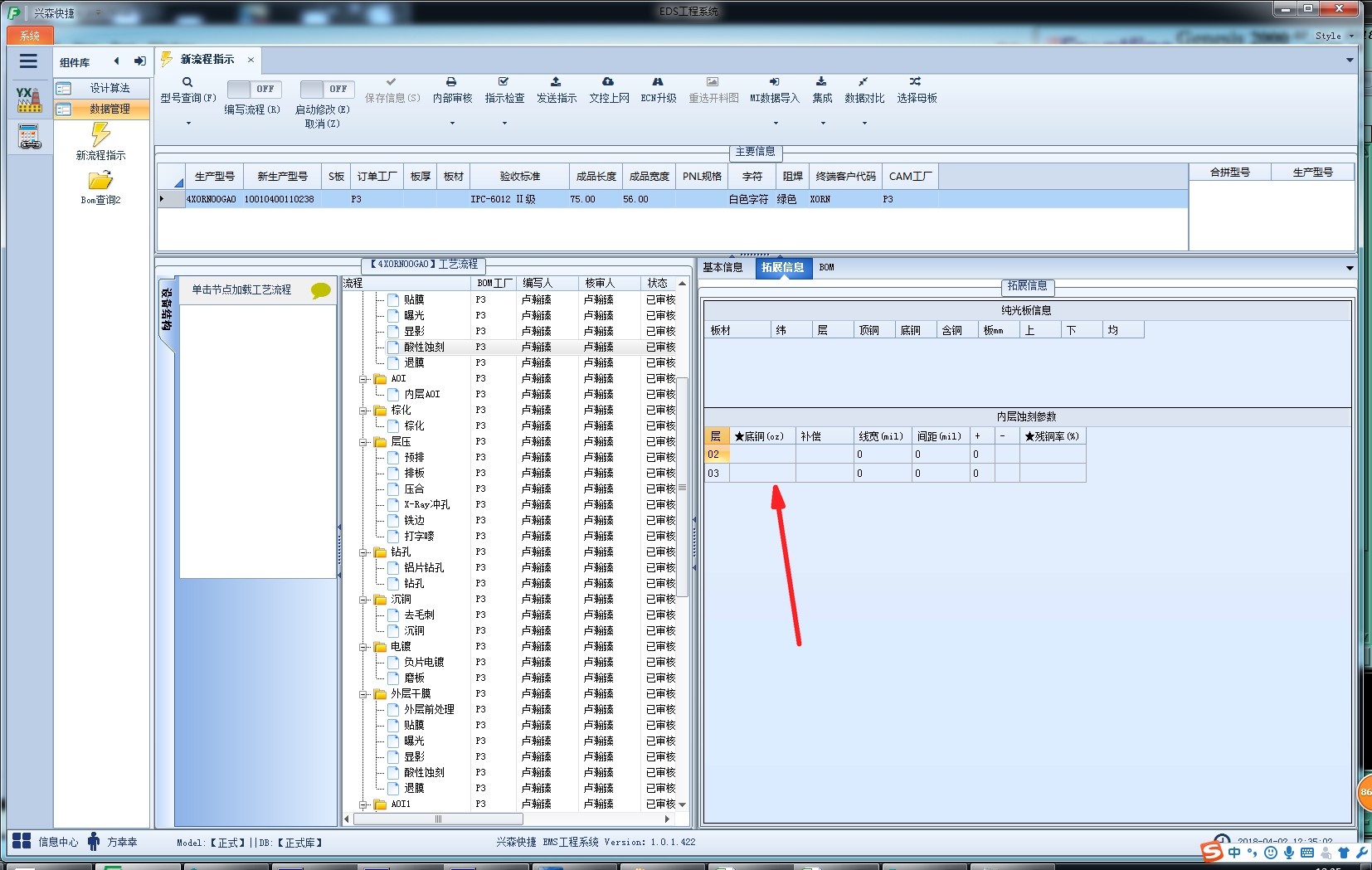
Task: Open the 数据对比 dropdown arrow
Action: pyautogui.click(x=864, y=124)
